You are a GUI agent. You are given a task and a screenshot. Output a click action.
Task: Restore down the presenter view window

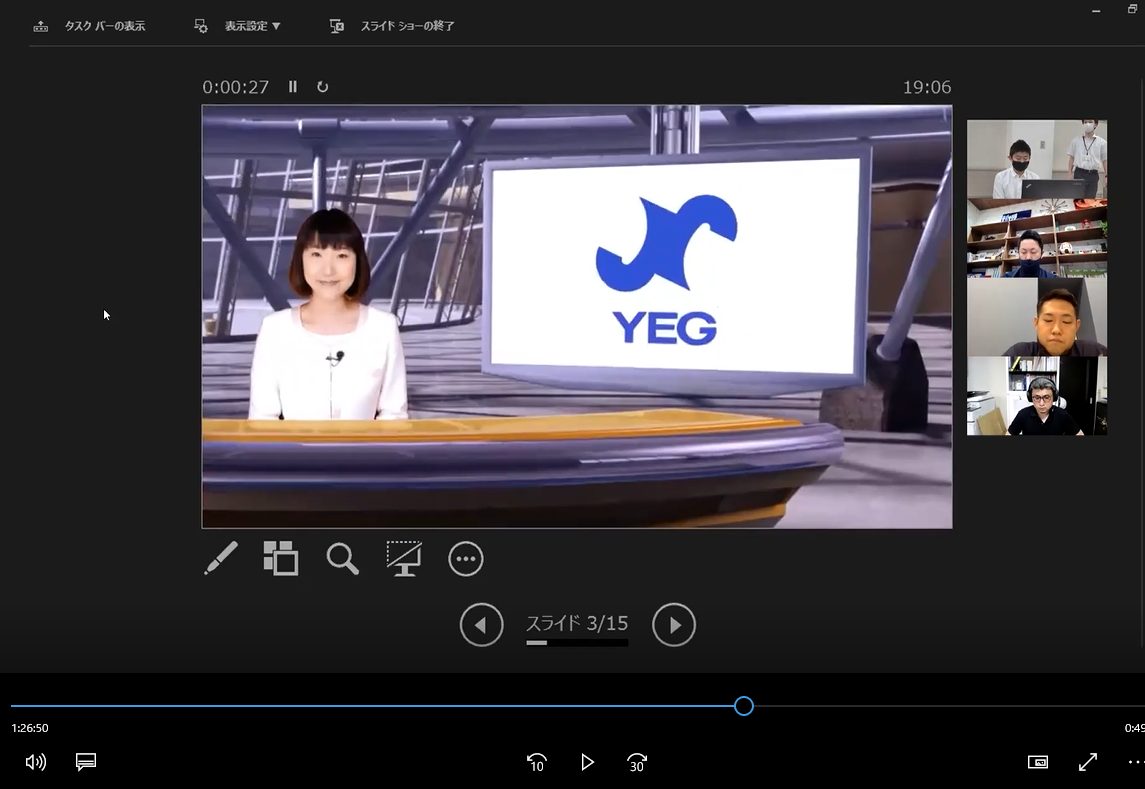point(1132,9)
